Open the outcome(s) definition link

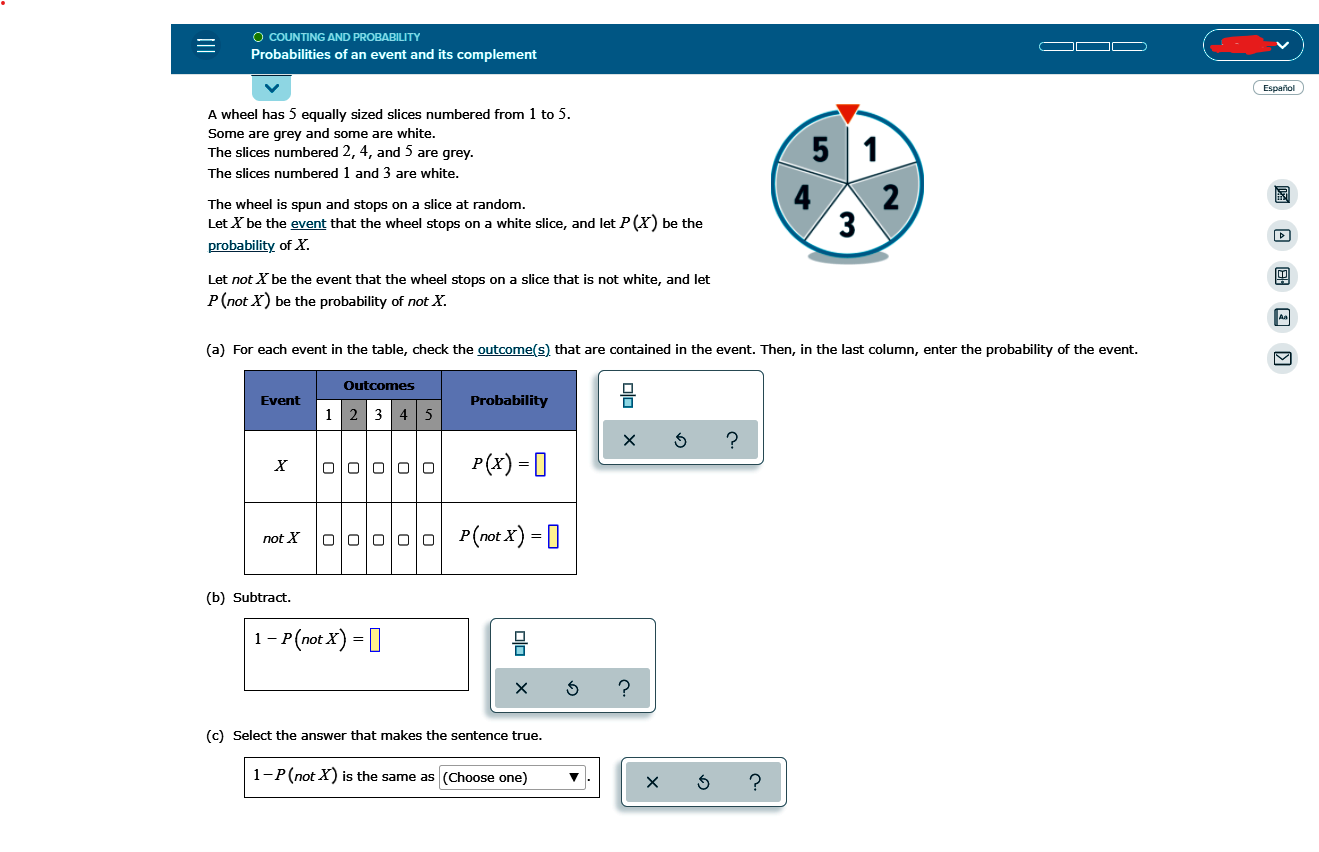[515, 349]
